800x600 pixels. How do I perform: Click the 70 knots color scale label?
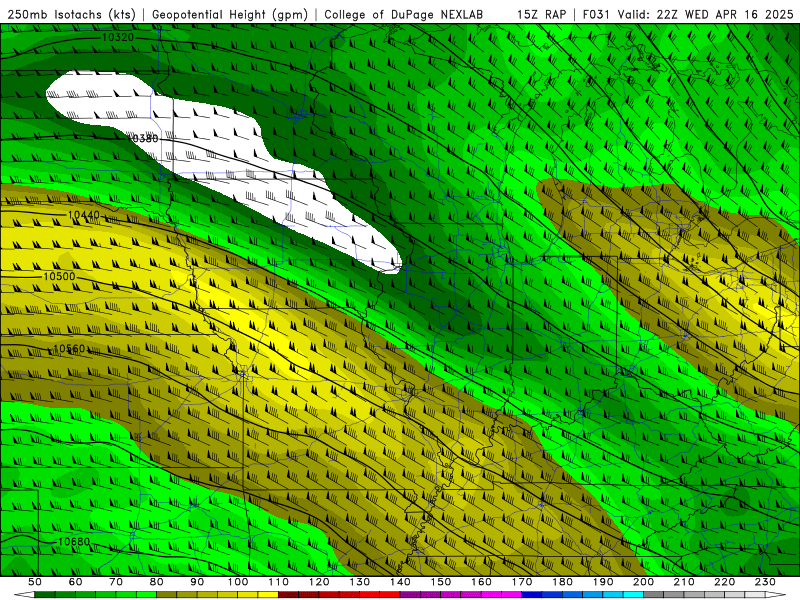pos(116,582)
